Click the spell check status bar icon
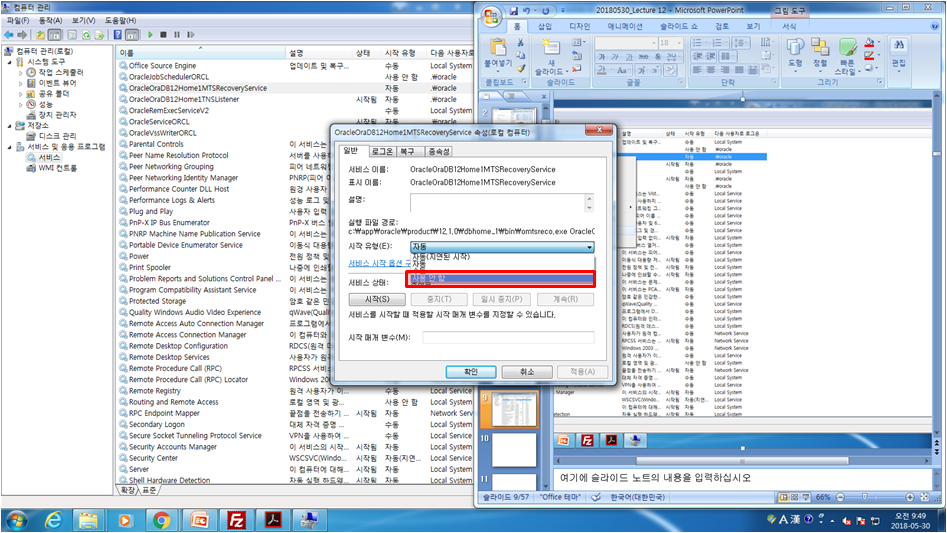This screenshot has height=533, width=947. 596,497
